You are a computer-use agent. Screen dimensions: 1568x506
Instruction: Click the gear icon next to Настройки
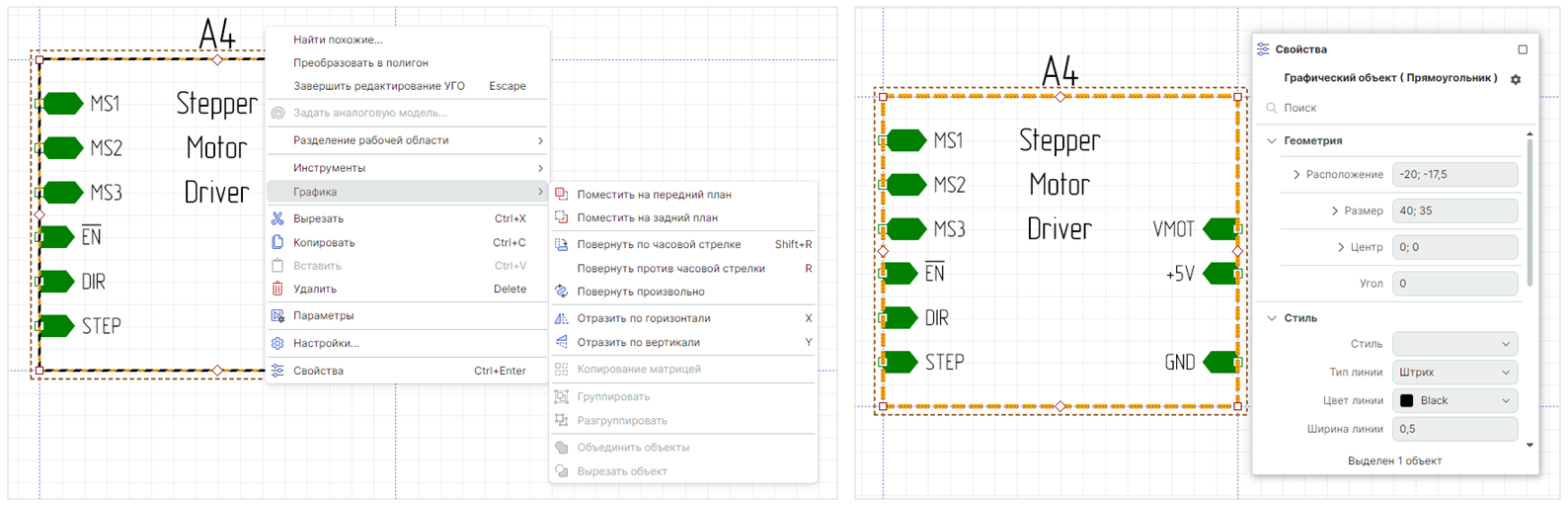pos(277,343)
